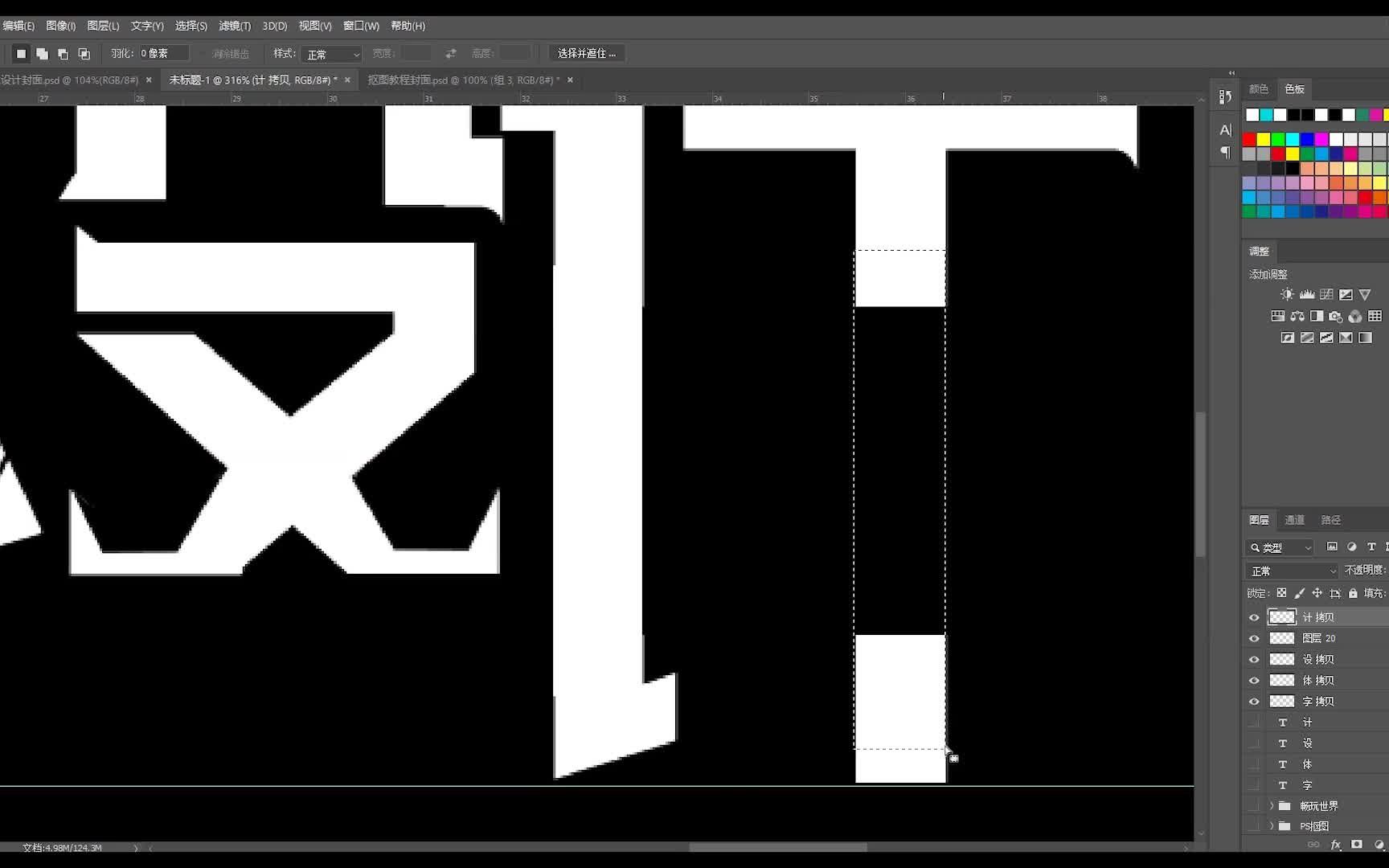Open the 图层(L) menu
This screenshot has width=1389, height=868.
pyautogui.click(x=103, y=26)
